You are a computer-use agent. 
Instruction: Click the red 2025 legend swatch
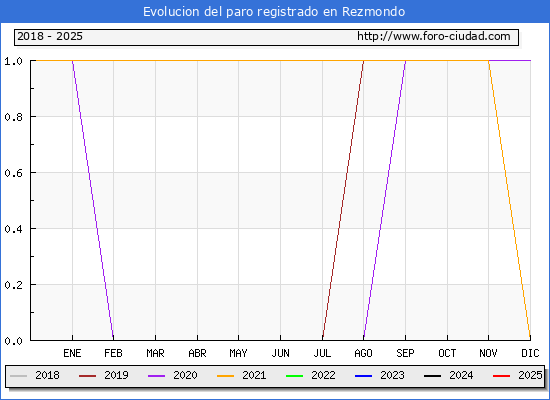tap(502, 376)
